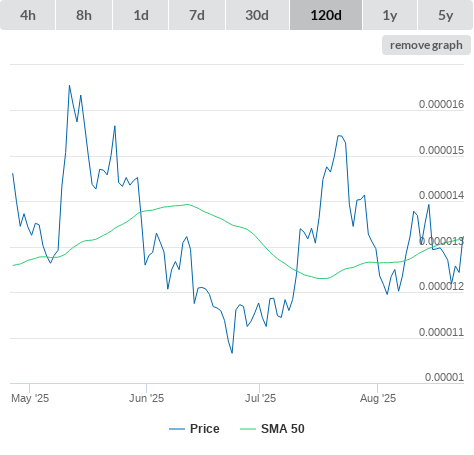Switch to the 8h time range
Viewport: 474px width, 455px height.
coord(84,15)
